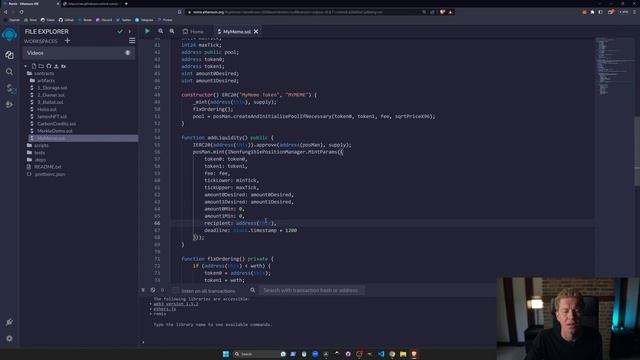This screenshot has width=640, height=360.
Task: Click browser reload button
Action: (21, 12)
